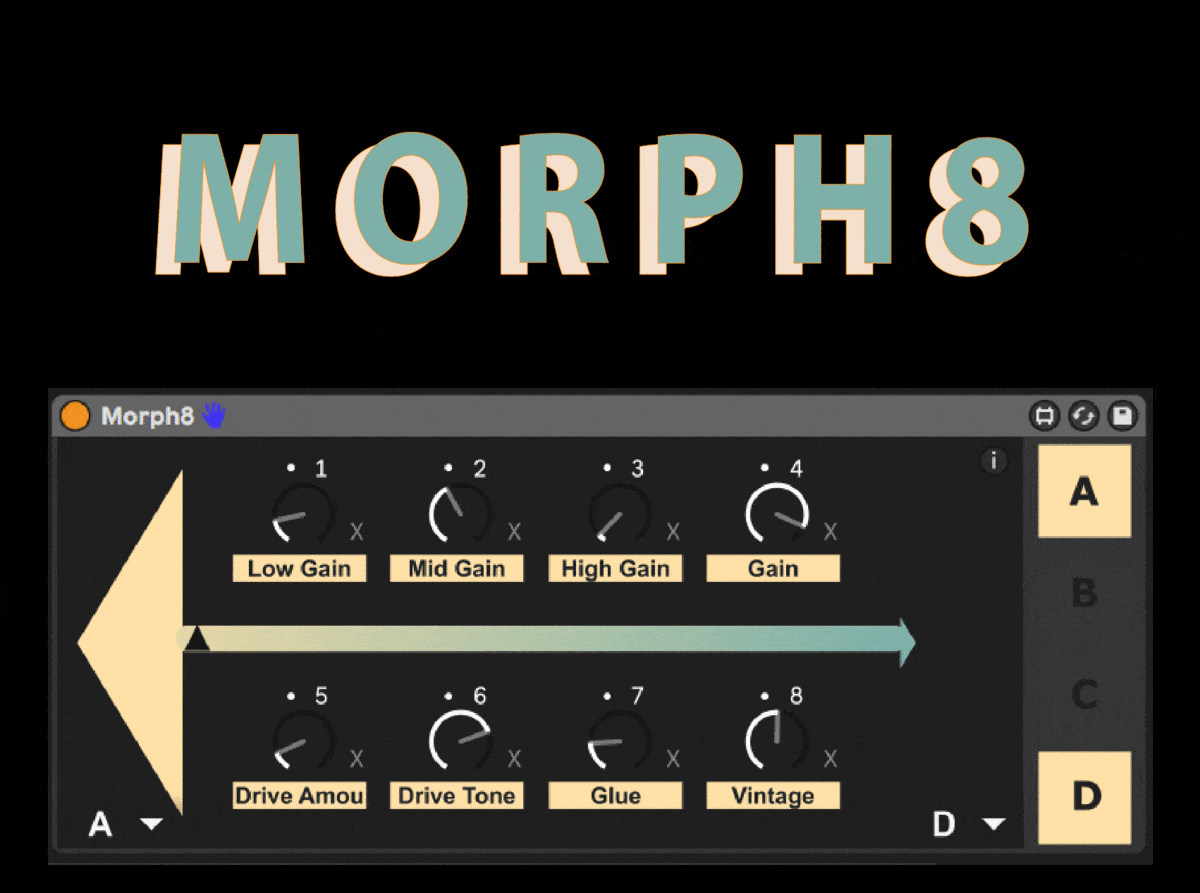The height and width of the screenshot is (893, 1200).
Task: Remove mapping with X beside Gain knob
Action: (x=830, y=532)
